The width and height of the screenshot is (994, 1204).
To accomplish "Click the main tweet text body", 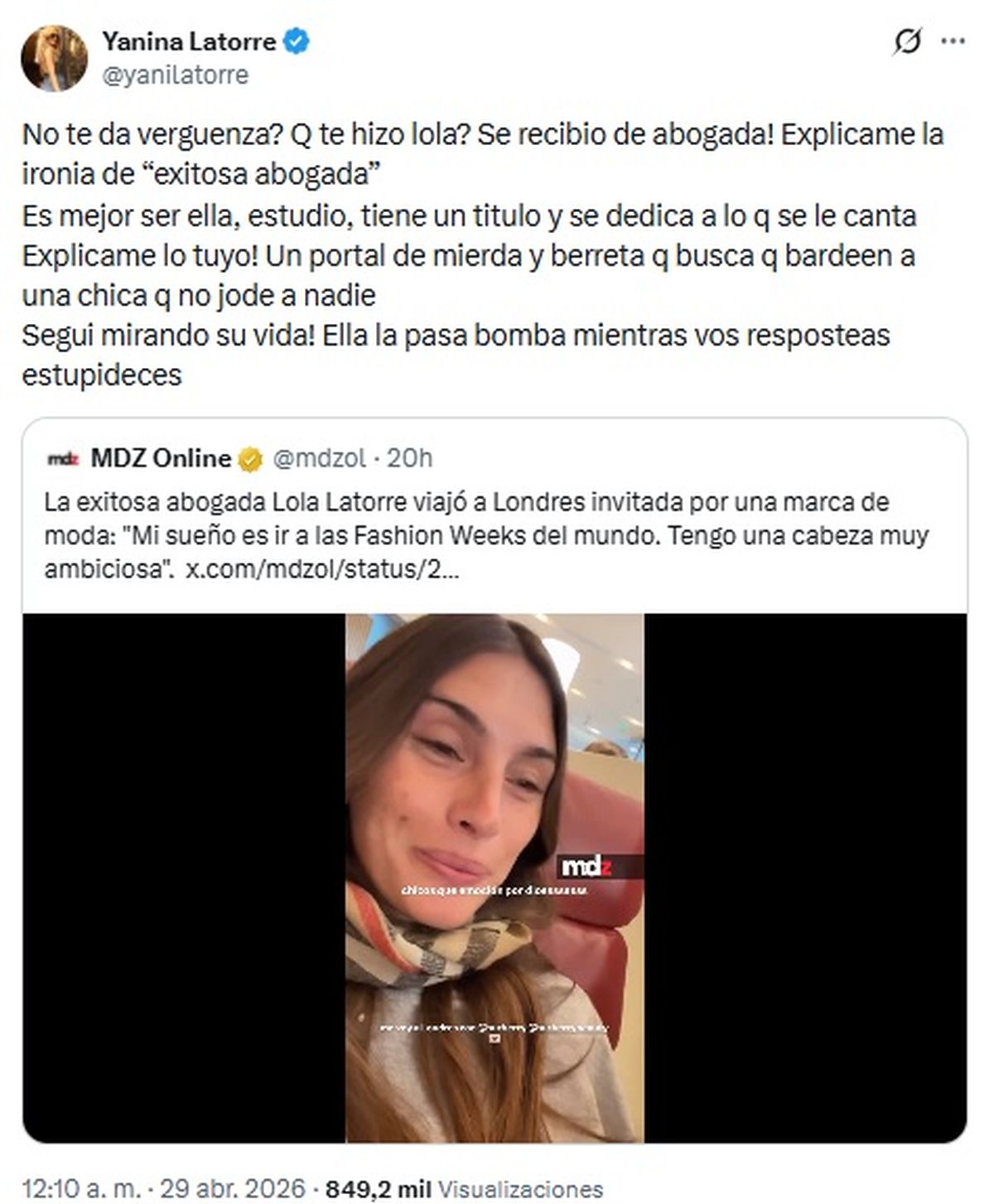I will point(483,254).
